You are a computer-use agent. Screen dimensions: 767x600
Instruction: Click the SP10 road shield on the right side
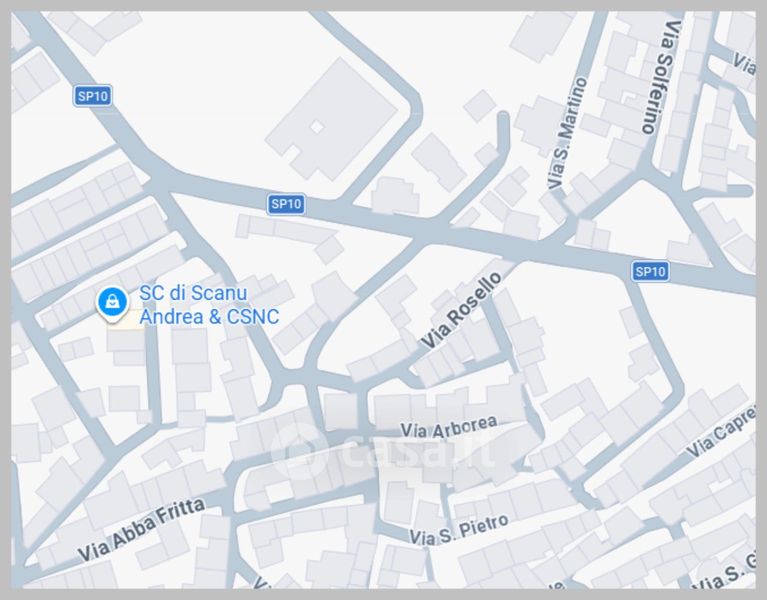coord(650,271)
